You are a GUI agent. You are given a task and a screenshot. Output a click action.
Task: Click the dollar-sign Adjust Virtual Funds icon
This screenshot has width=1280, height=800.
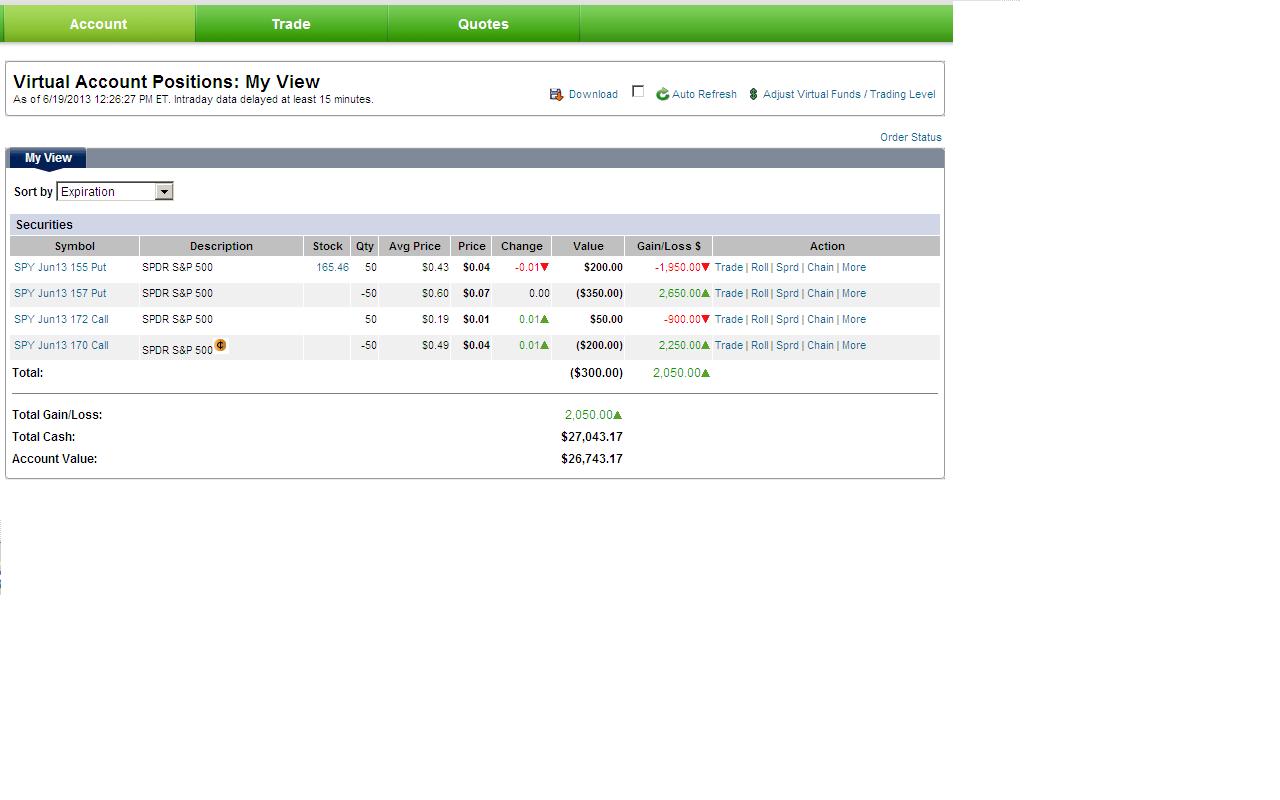753,94
